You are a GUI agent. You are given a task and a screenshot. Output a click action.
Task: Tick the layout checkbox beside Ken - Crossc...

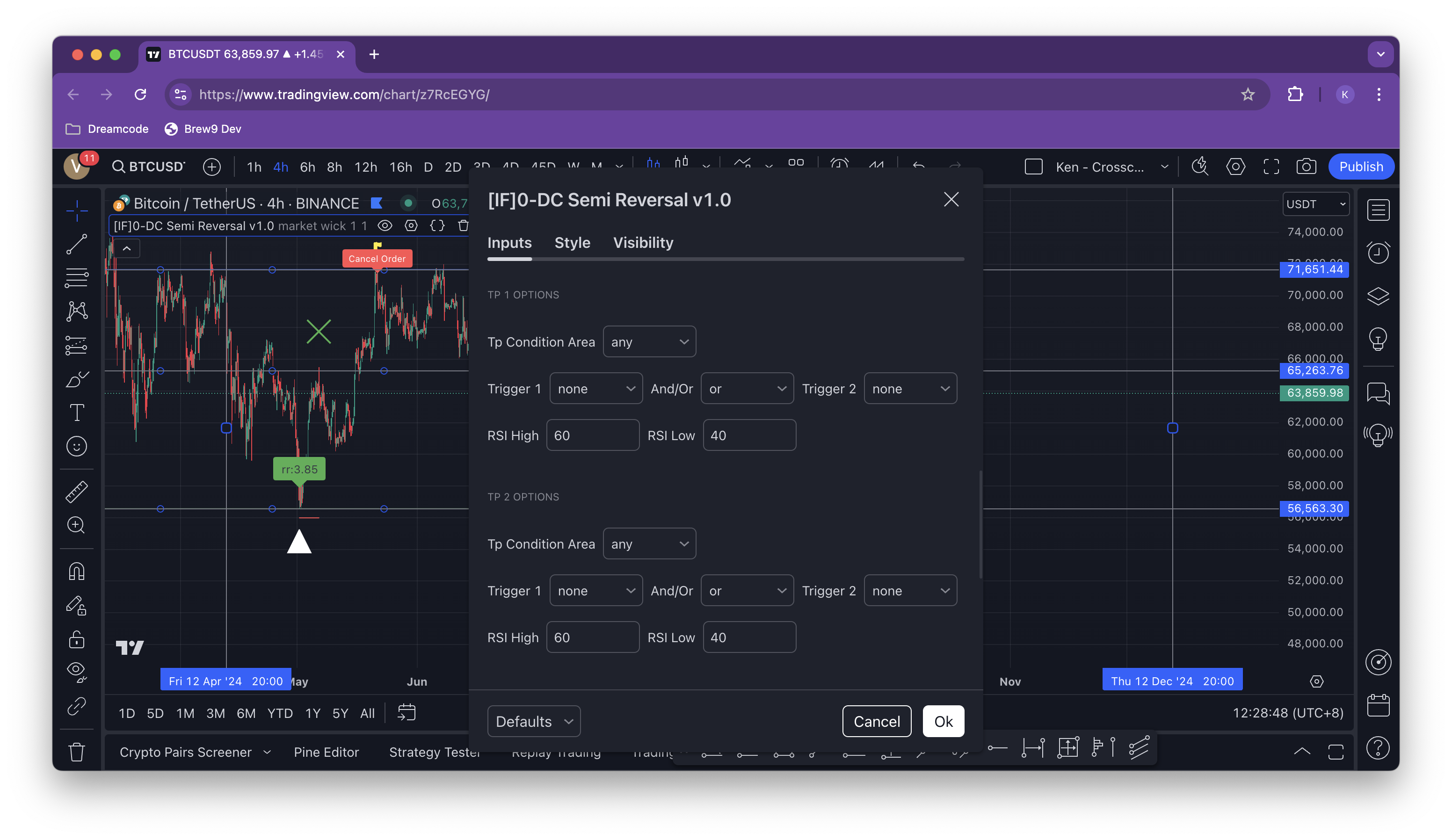pos(1034,167)
